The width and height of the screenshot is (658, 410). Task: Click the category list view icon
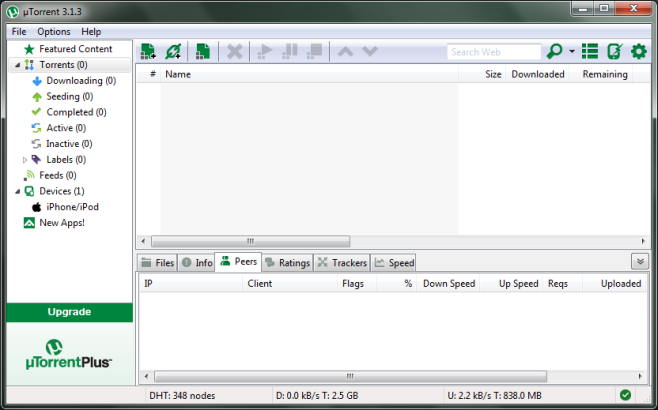pyautogui.click(x=590, y=51)
